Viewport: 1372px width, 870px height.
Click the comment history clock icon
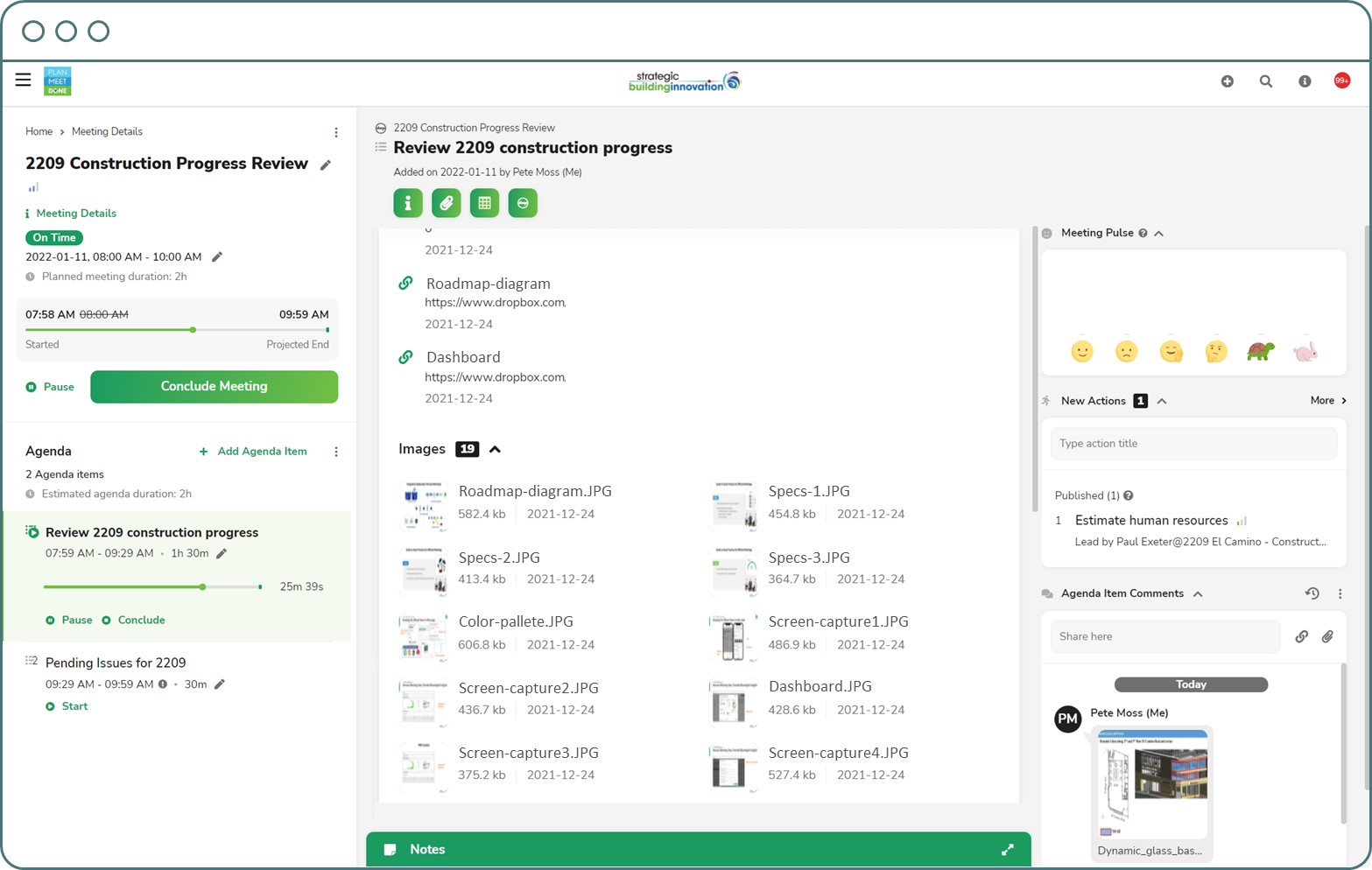[1312, 593]
